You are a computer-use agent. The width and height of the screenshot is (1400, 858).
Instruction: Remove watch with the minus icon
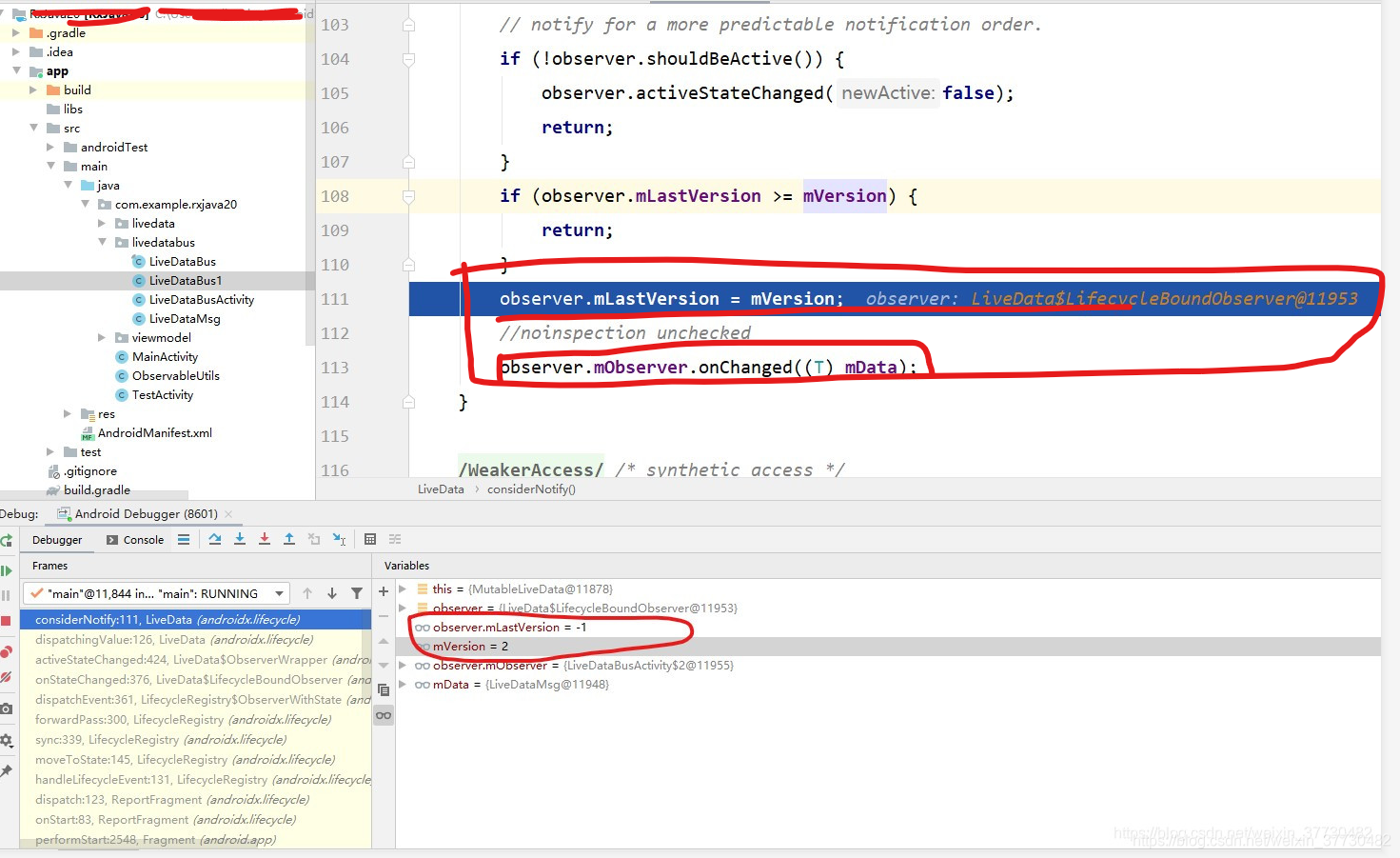(x=384, y=616)
